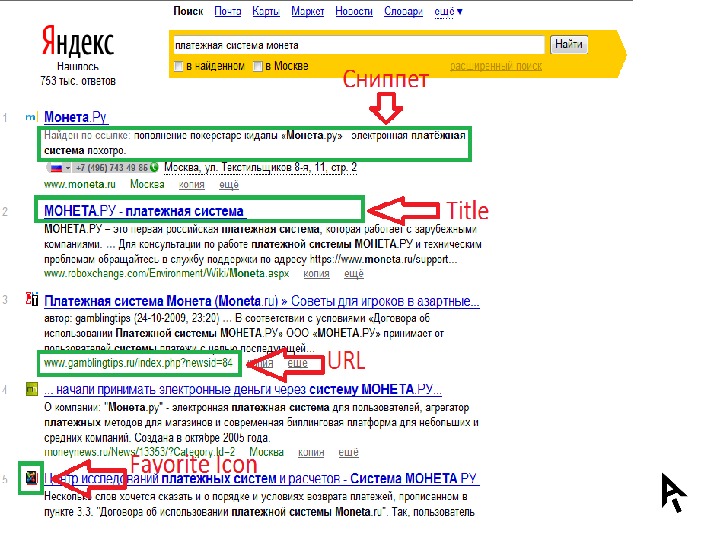The image size is (720, 540).
Task: Open 'копия' link under result 1
Action: (x=191, y=185)
